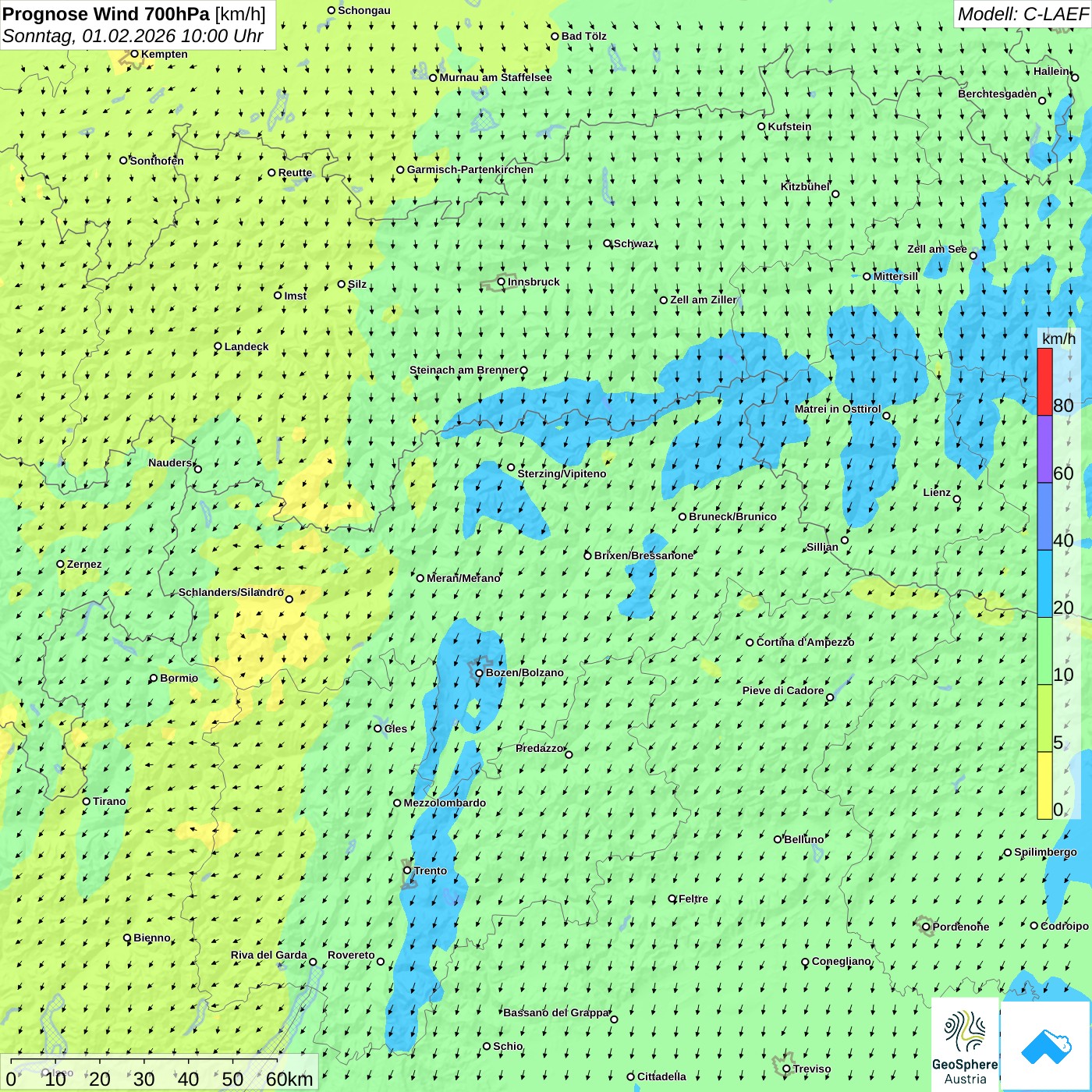Click the Berchtesgaden label
This screenshot has height=1092, width=1092.
[998, 94]
